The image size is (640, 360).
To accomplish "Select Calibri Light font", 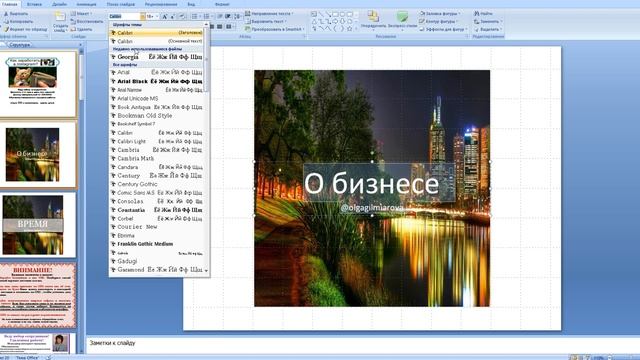I will click(x=156, y=141).
